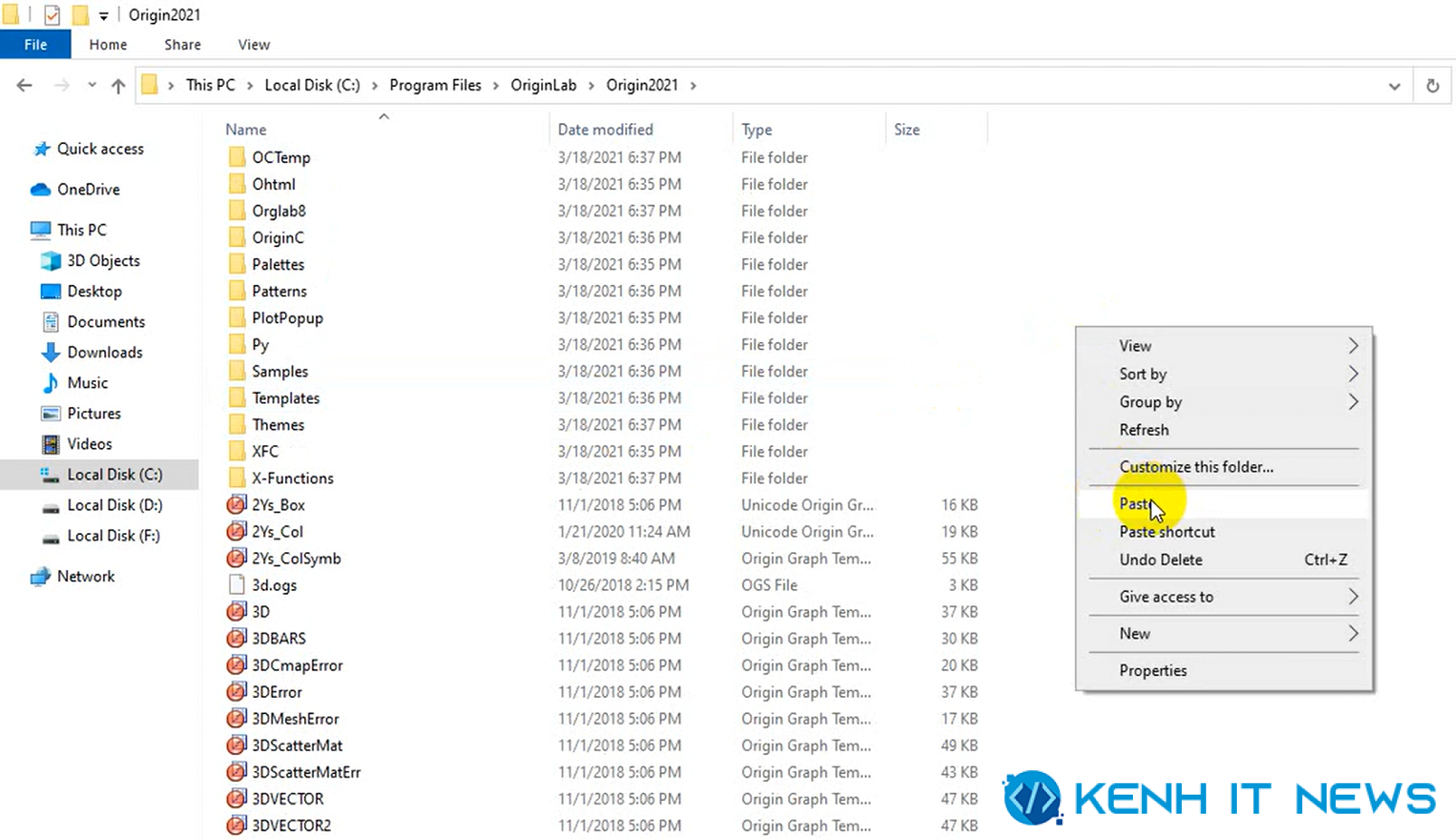Screen dimensions: 1456x839
Task: Select the 3d.ogs file
Action: coord(274,585)
